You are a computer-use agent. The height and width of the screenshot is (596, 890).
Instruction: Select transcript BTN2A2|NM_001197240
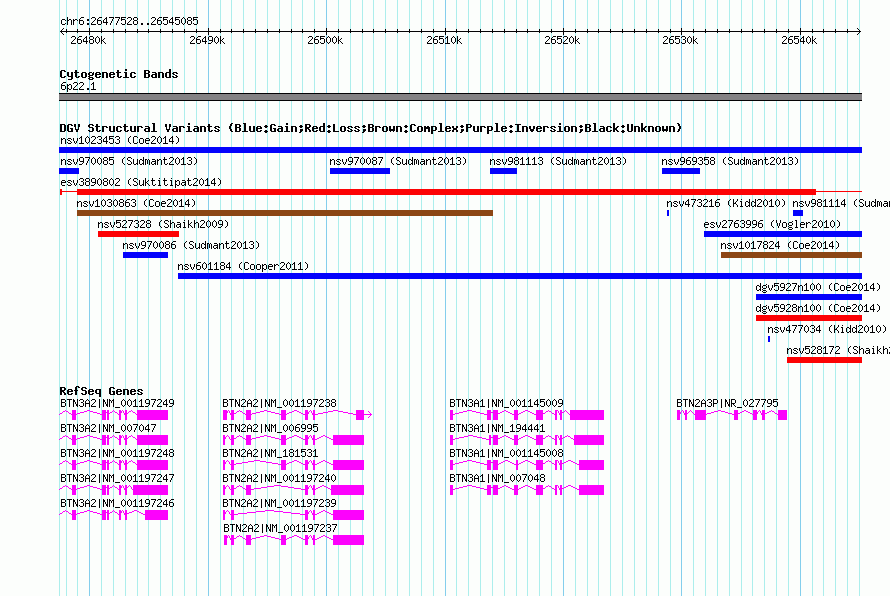[x=279, y=478]
